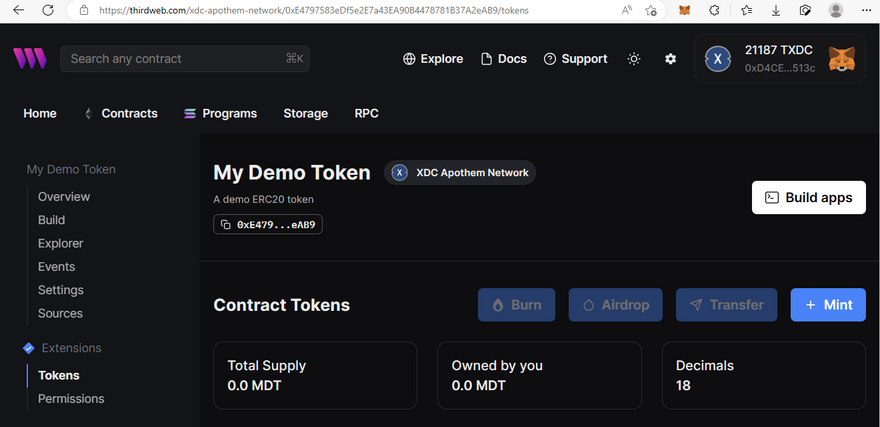
Task: Toggle the light/dark theme sun icon
Action: pos(633,59)
